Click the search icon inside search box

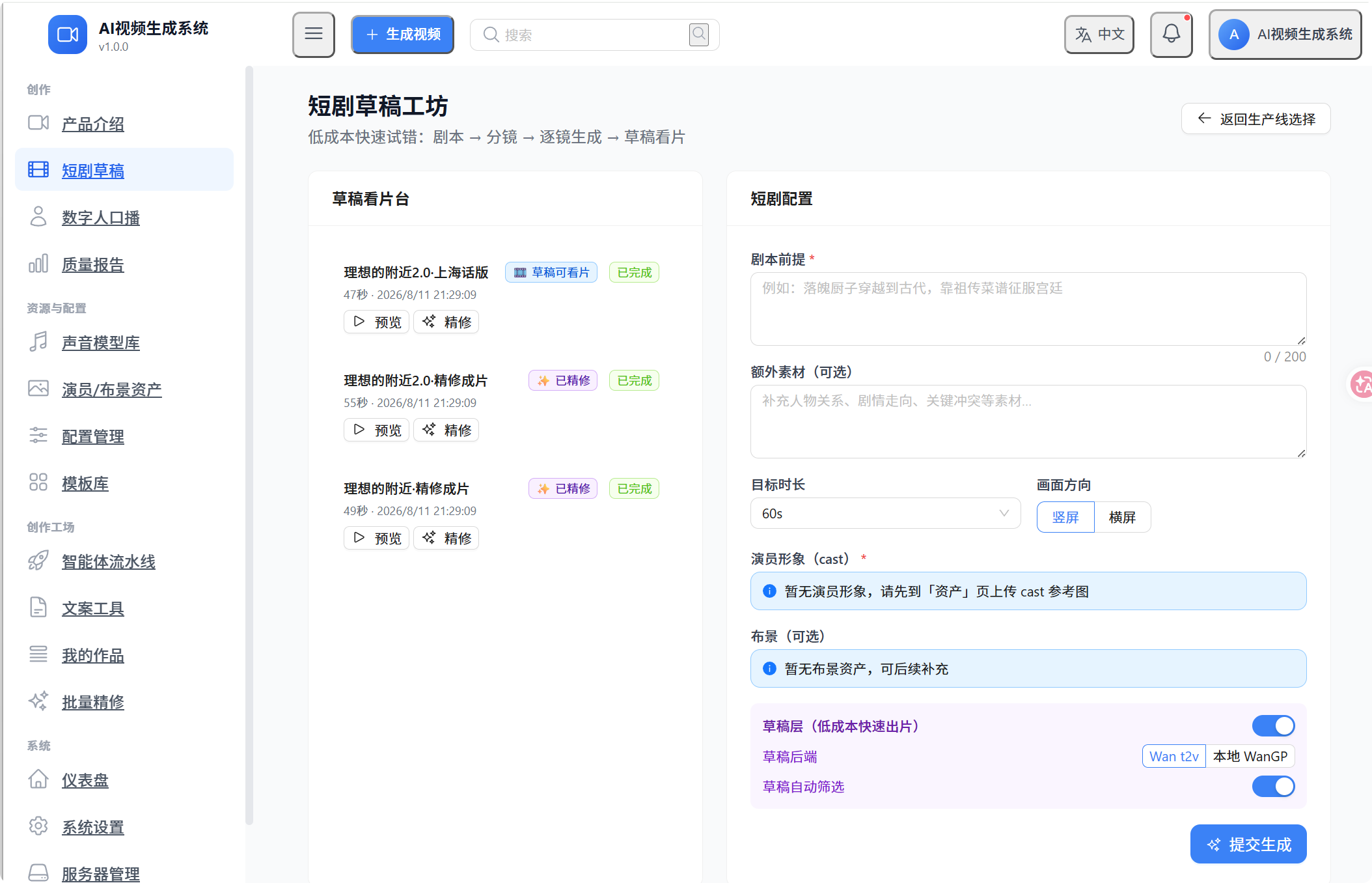pyautogui.click(x=698, y=34)
